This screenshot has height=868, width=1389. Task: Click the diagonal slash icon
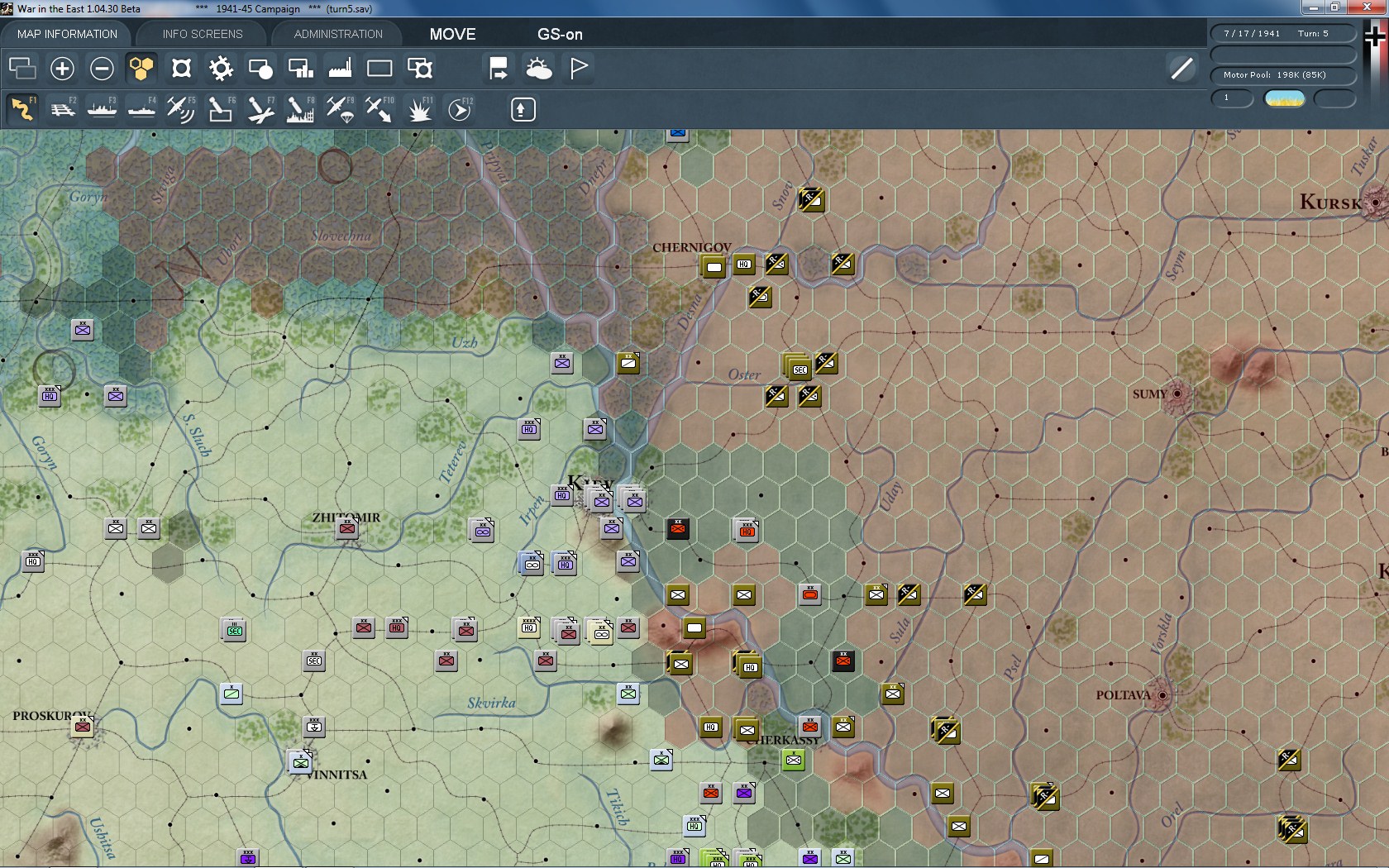[x=1181, y=68]
